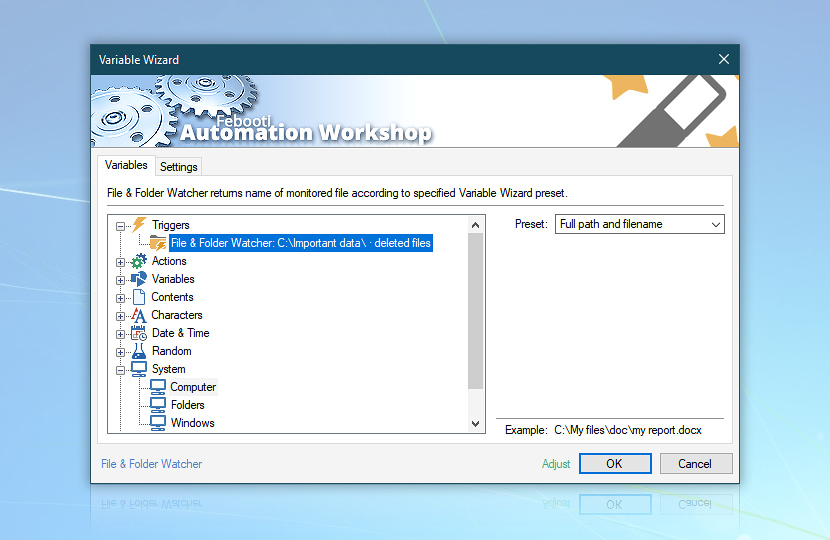830x540 pixels.
Task: Click the Actions gear icon
Action: pyautogui.click(x=139, y=261)
